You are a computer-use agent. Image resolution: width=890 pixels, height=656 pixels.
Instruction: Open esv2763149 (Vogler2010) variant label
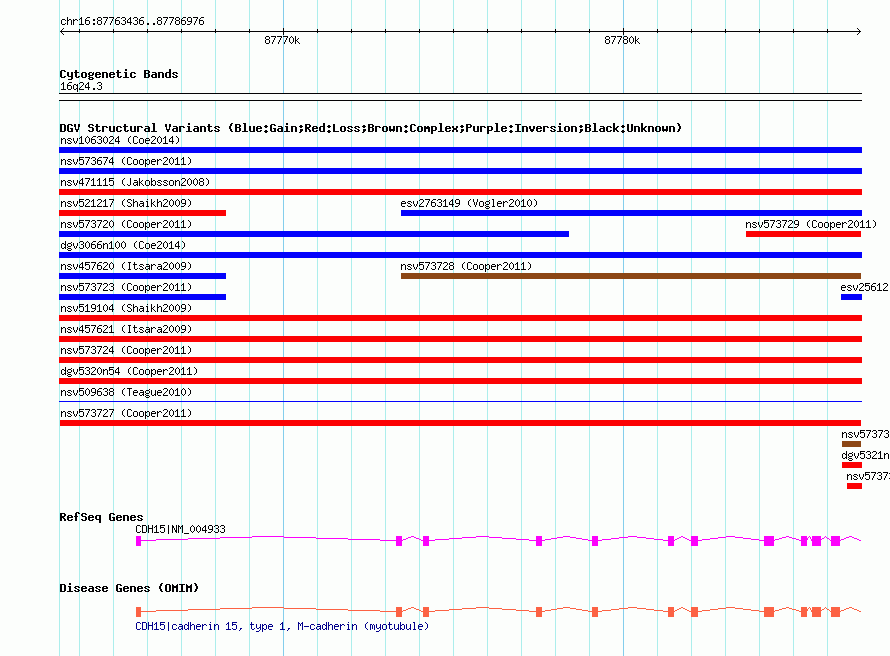click(x=469, y=203)
